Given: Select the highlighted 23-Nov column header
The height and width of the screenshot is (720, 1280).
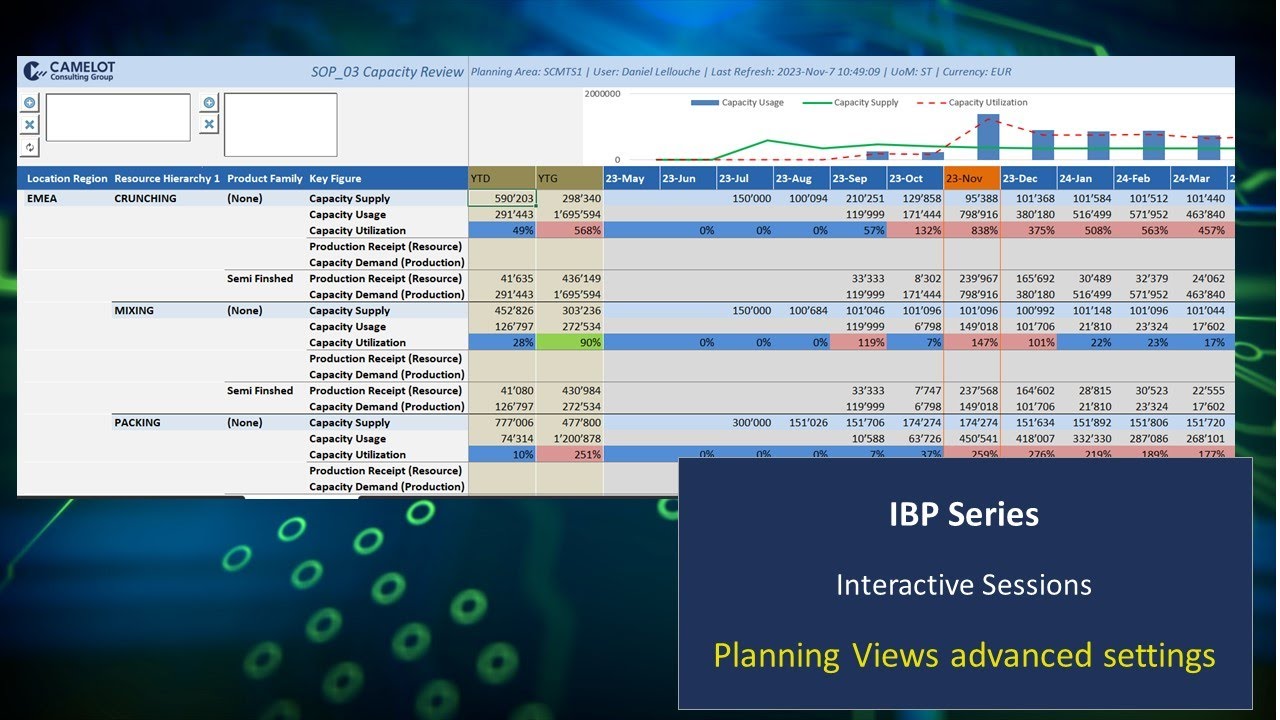Looking at the screenshot, I should pos(972,179).
